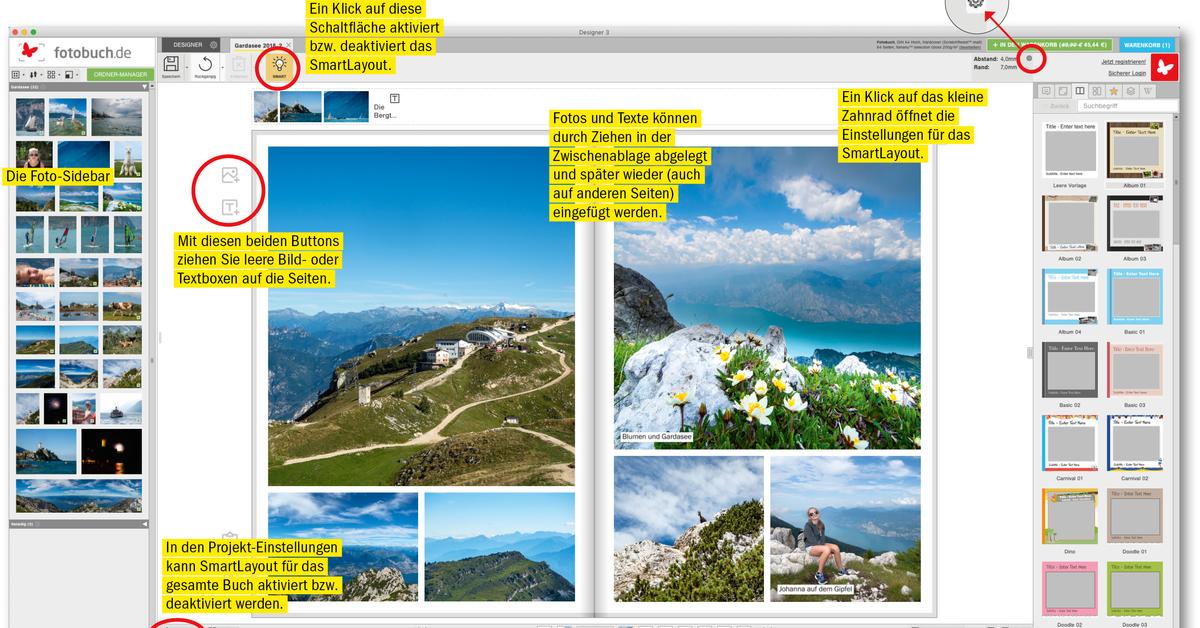Click the Rückgängig undo arrow
This screenshot has width=1200, height=628.
click(204, 64)
